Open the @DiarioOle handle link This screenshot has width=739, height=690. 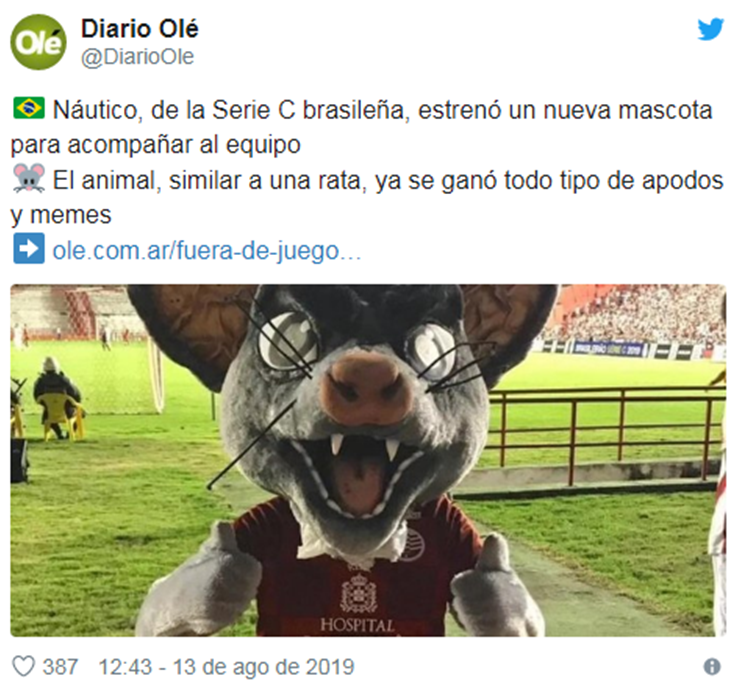coord(137,57)
